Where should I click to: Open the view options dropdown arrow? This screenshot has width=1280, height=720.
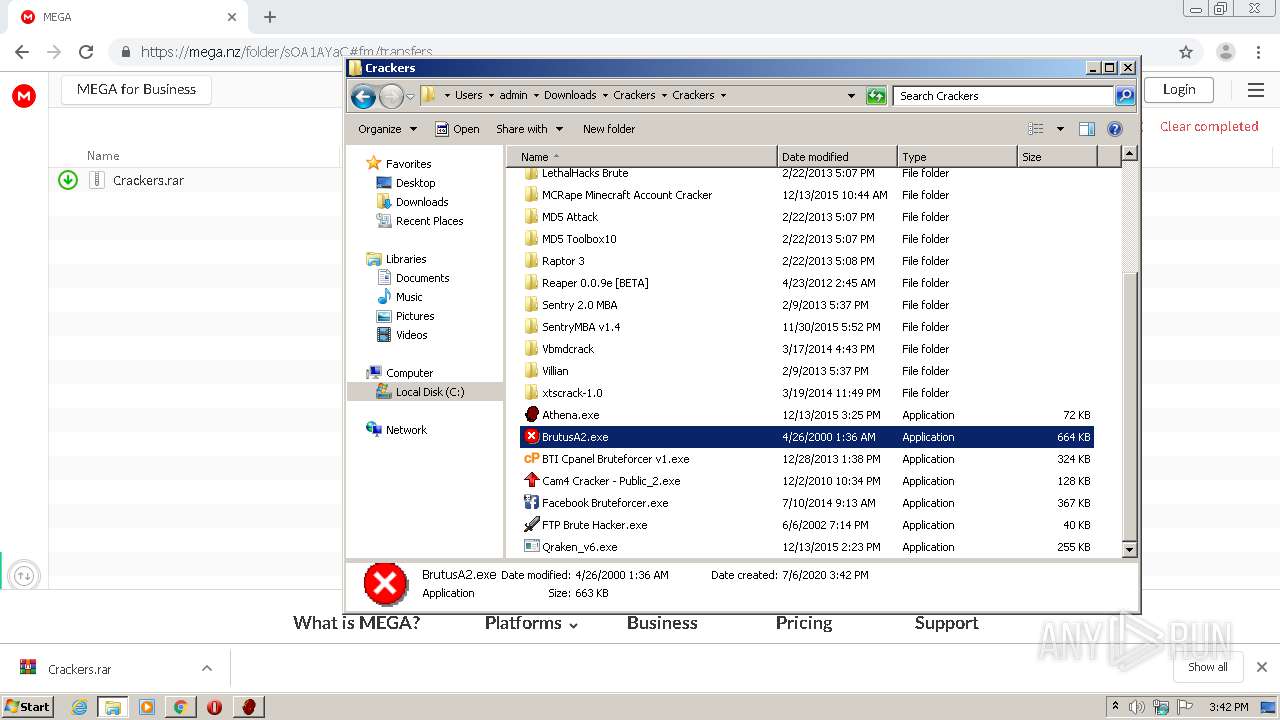pyautogui.click(x=1060, y=129)
